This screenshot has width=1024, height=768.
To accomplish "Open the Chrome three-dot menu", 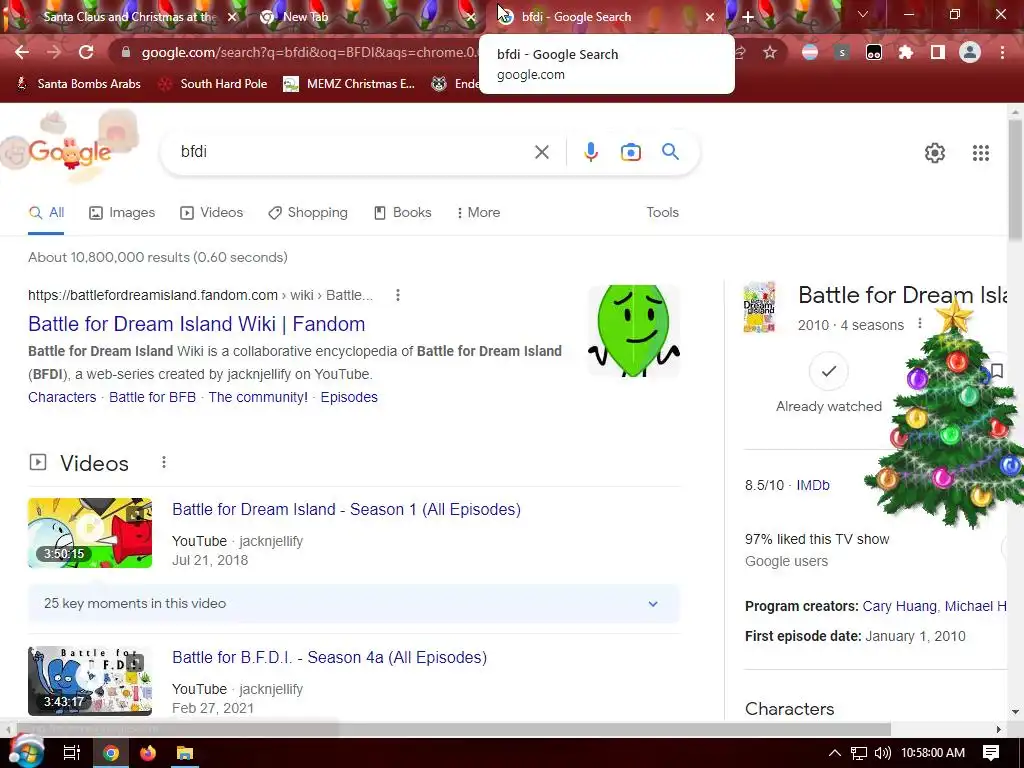I will point(1002,52).
